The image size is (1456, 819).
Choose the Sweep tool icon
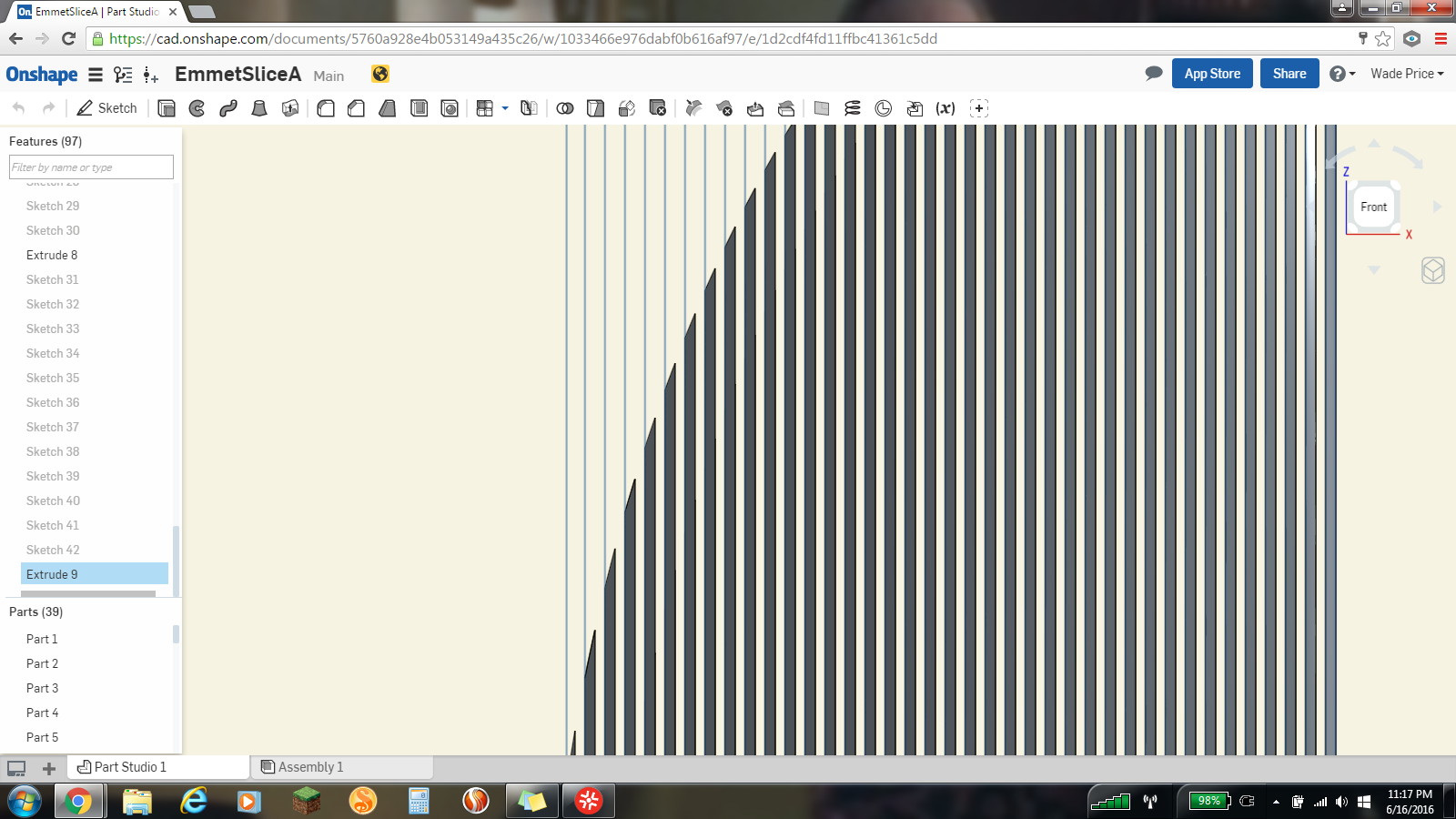click(228, 108)
